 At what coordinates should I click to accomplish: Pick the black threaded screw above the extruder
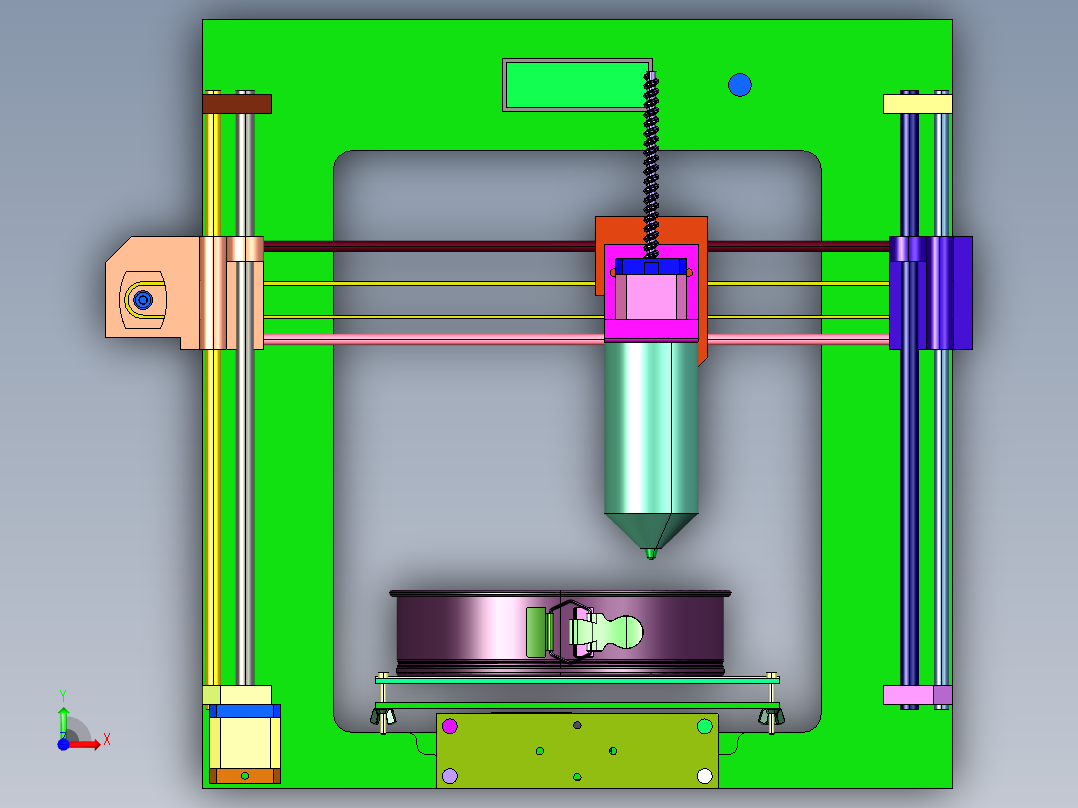pyautogui.click(x=650, y=165)
